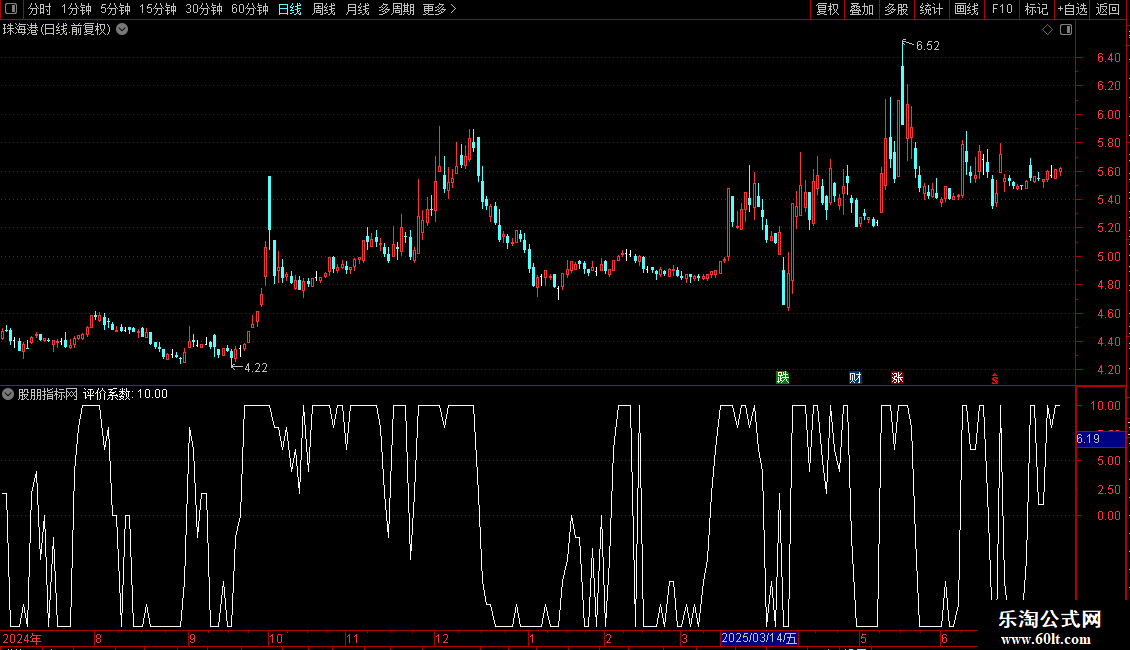Add stock with +自选 button
1130x650 pixels.
click(1072, 9)
